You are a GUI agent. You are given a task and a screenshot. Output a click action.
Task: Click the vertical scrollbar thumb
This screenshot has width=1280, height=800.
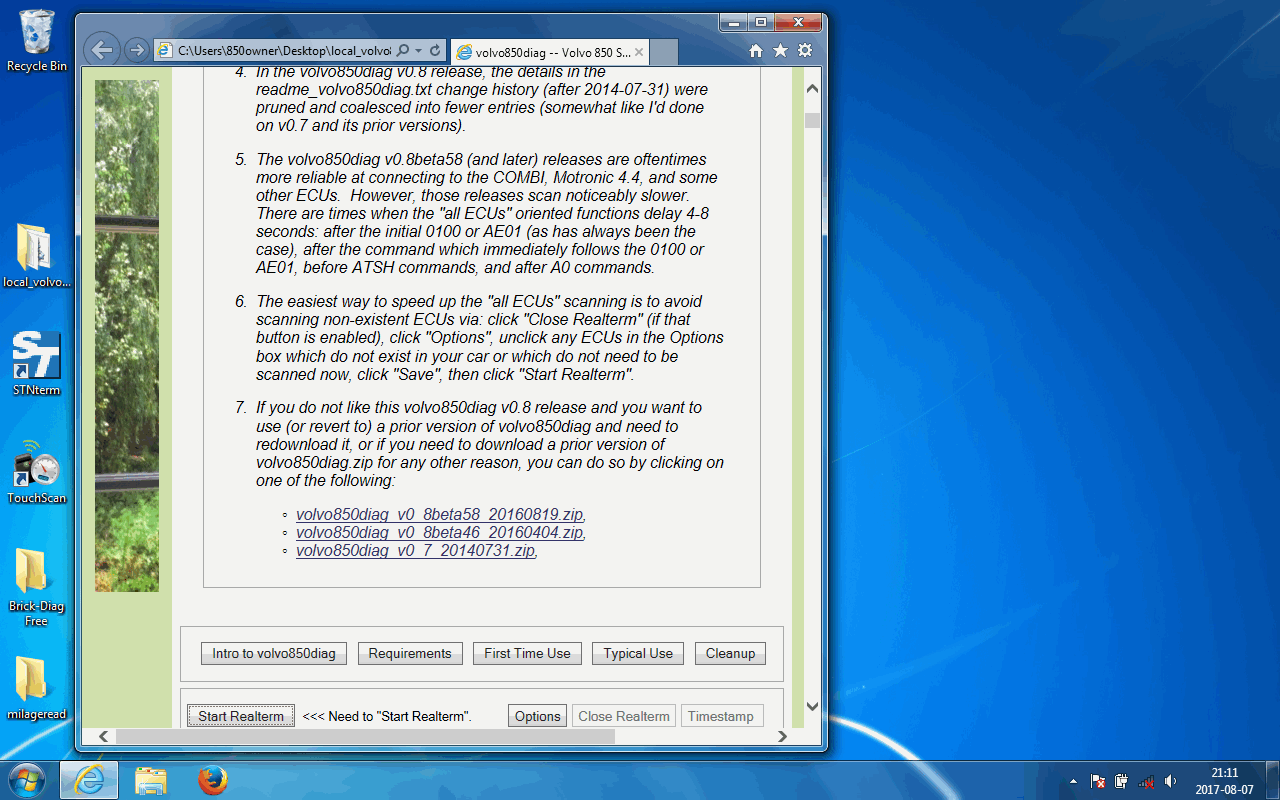point(812,121)
